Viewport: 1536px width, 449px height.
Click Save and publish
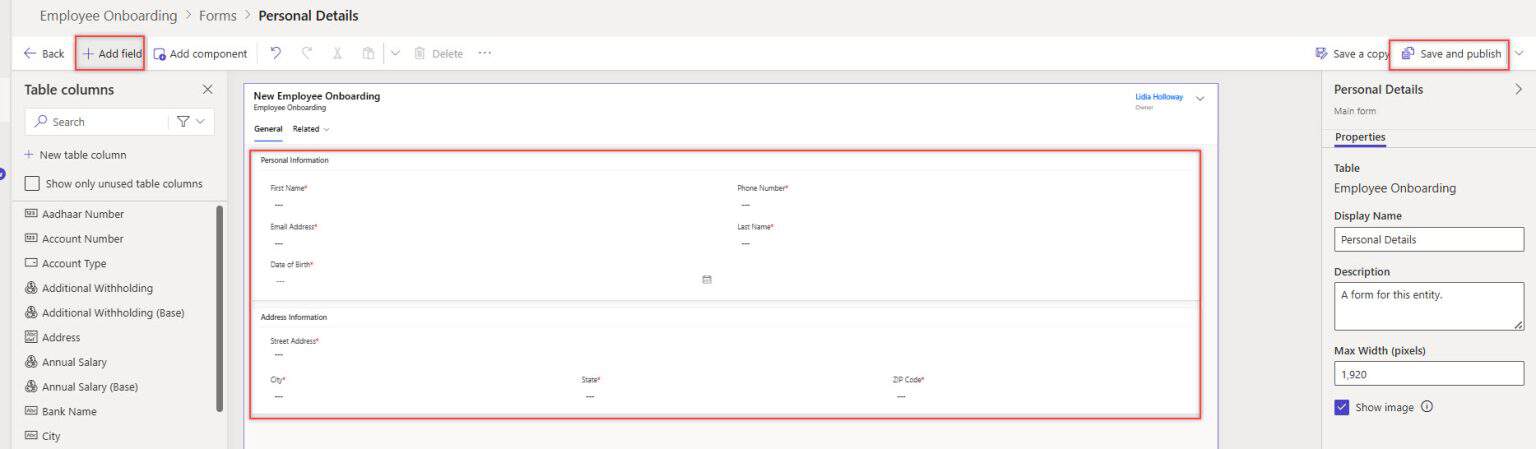(1451, 54)
